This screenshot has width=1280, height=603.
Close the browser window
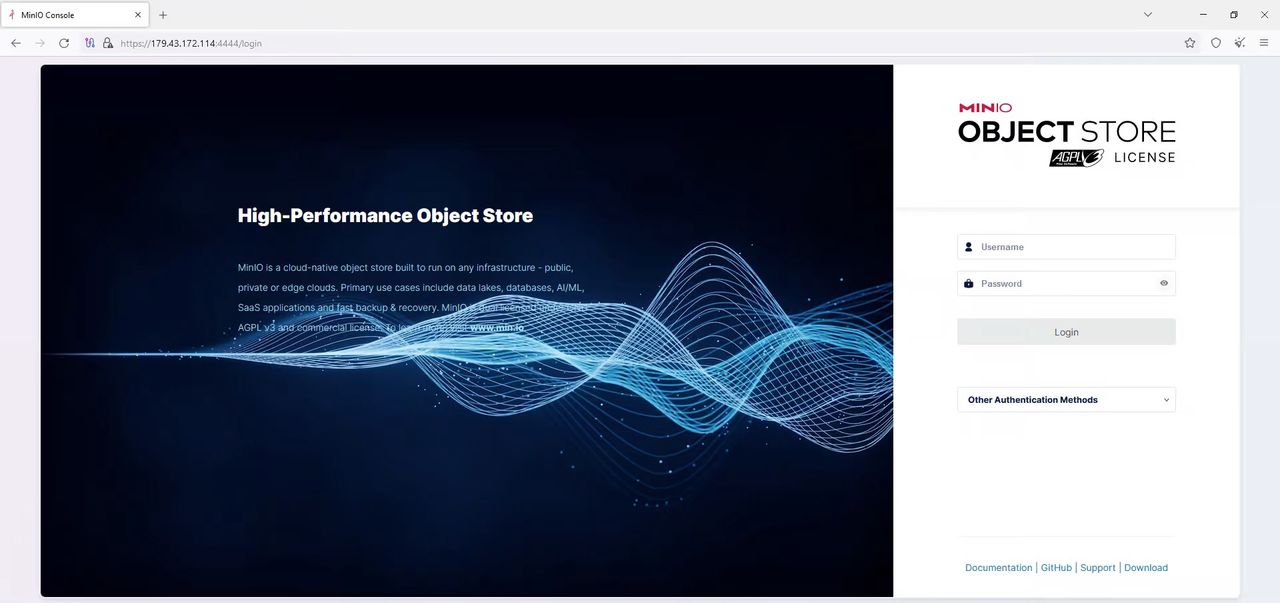(1264, 15)
